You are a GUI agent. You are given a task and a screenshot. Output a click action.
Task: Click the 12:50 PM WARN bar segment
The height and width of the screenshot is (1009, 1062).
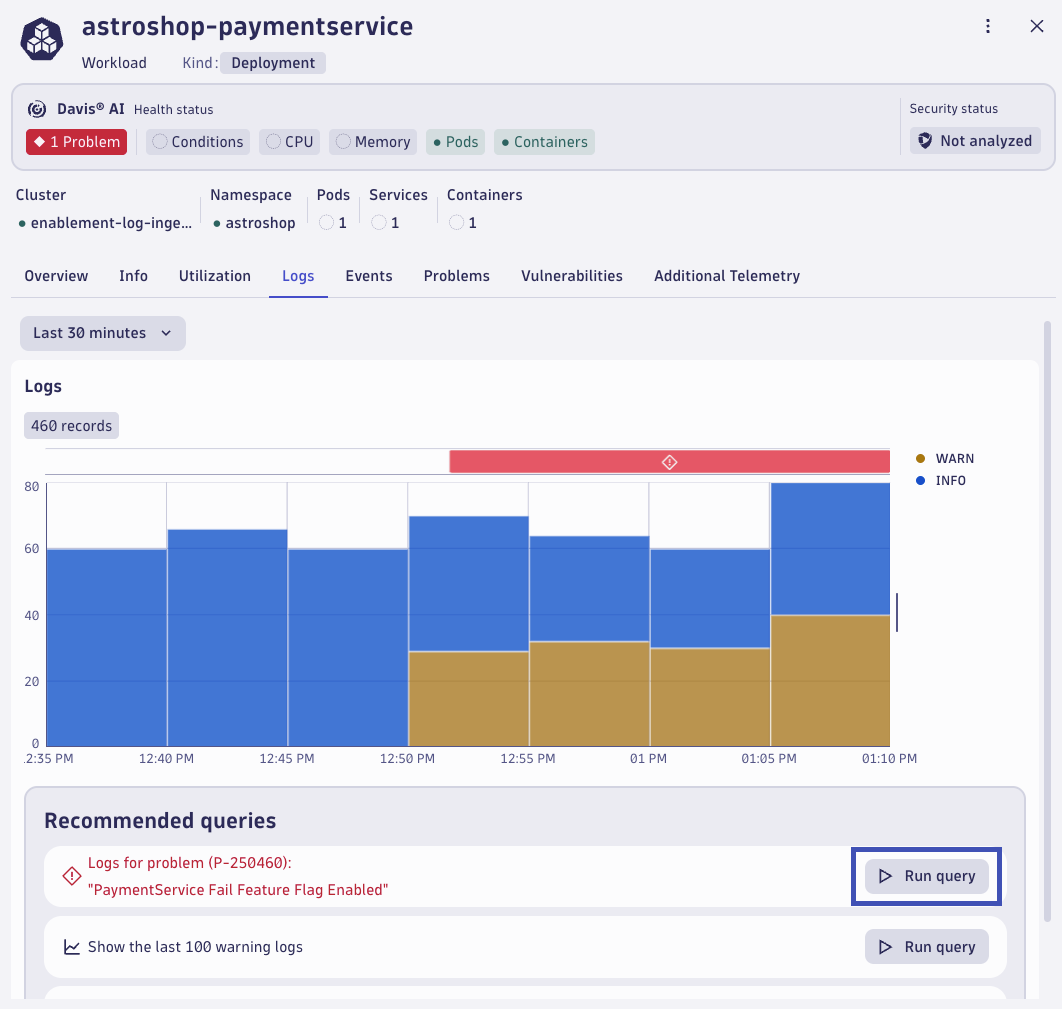(x=469, y=699)
